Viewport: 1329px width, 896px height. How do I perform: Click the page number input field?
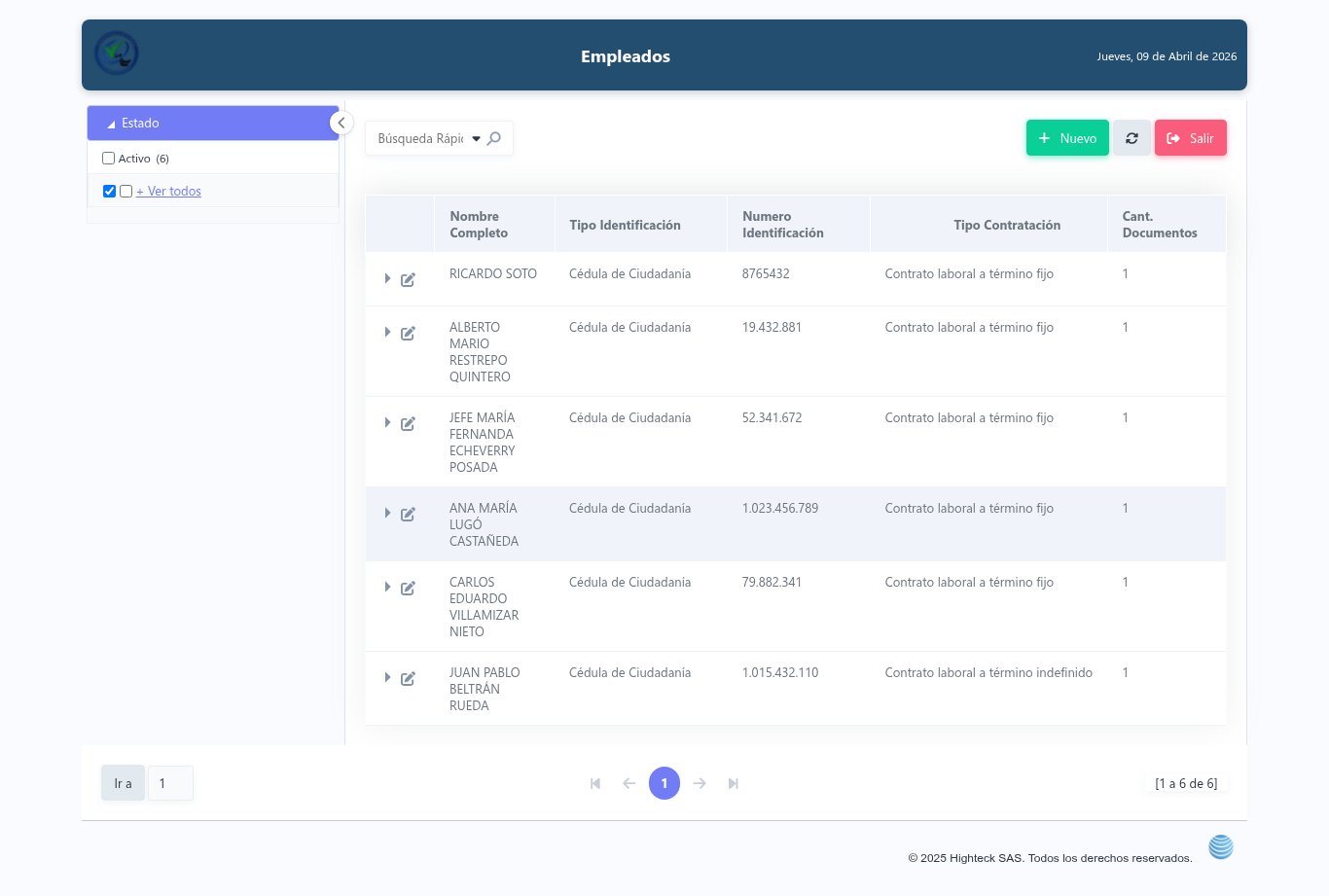170,783
